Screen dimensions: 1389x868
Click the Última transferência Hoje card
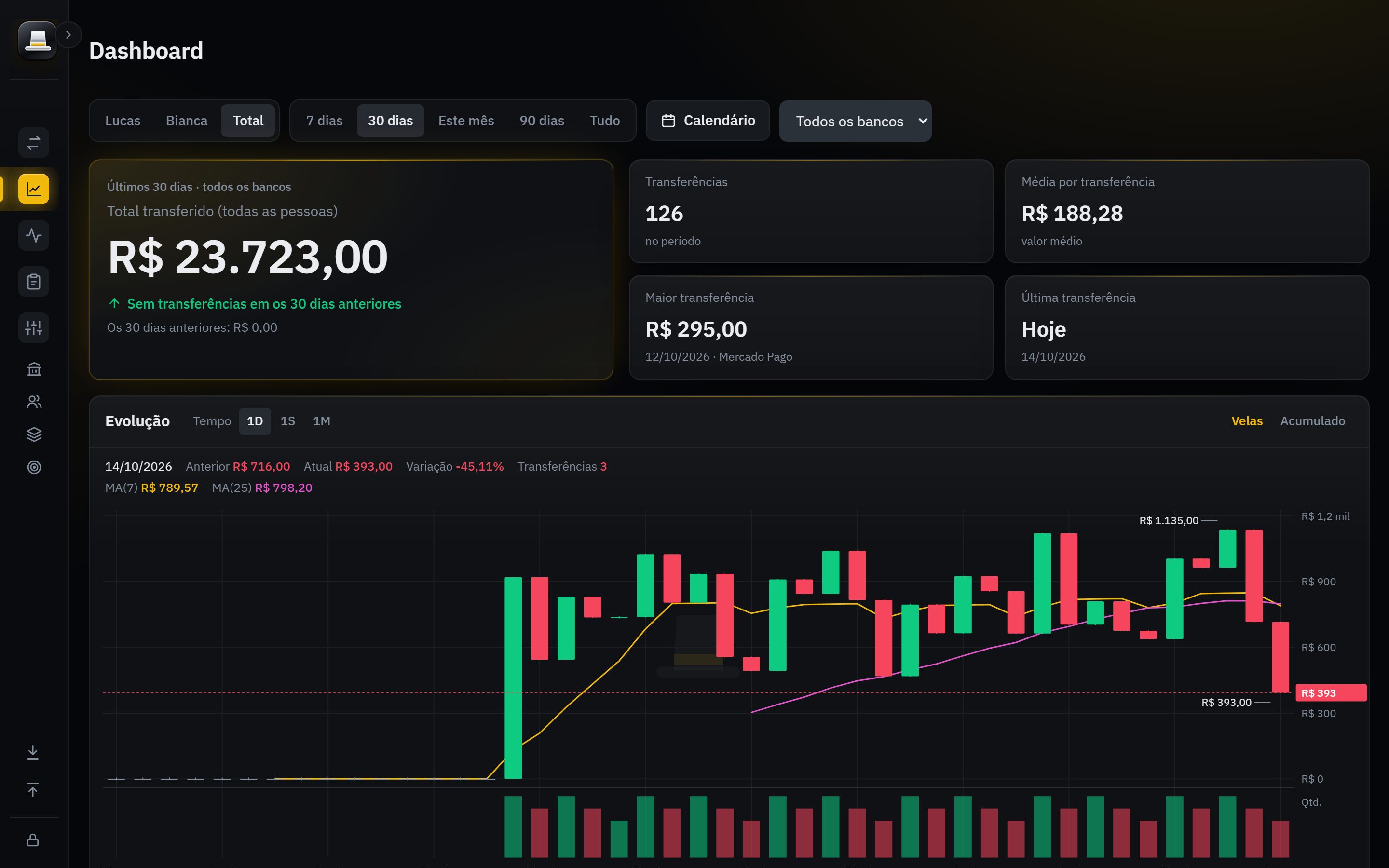pos(1187,327)
